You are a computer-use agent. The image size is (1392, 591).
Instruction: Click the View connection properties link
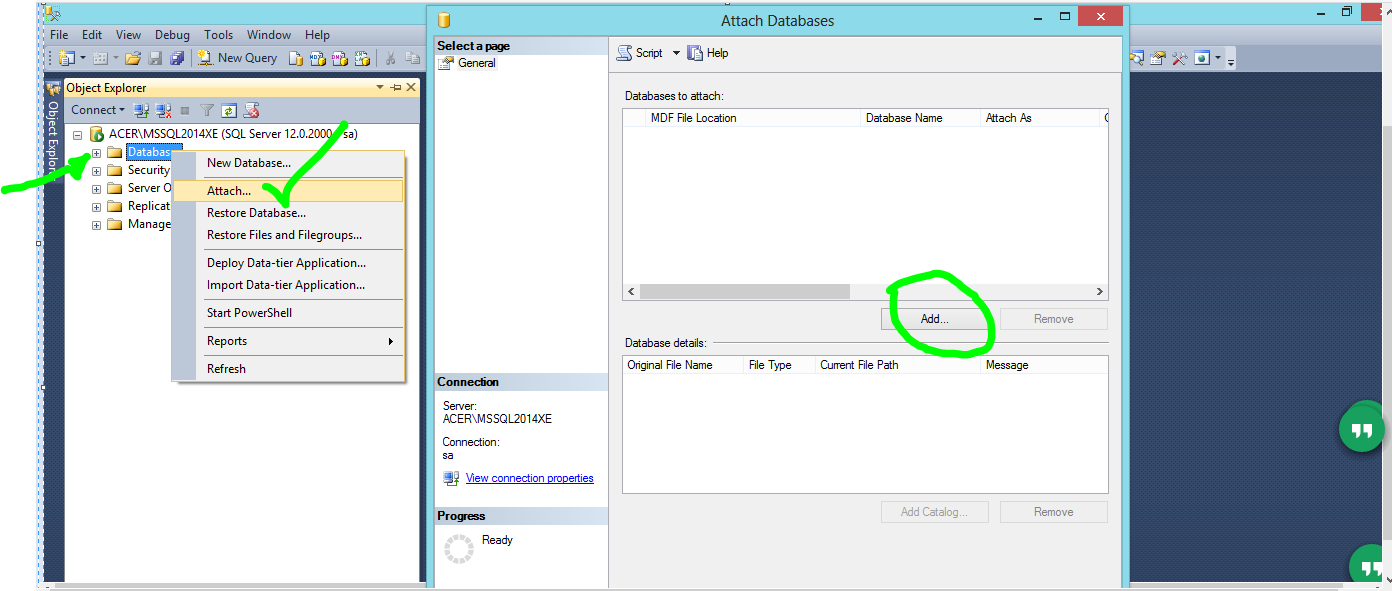pos(529,478)
